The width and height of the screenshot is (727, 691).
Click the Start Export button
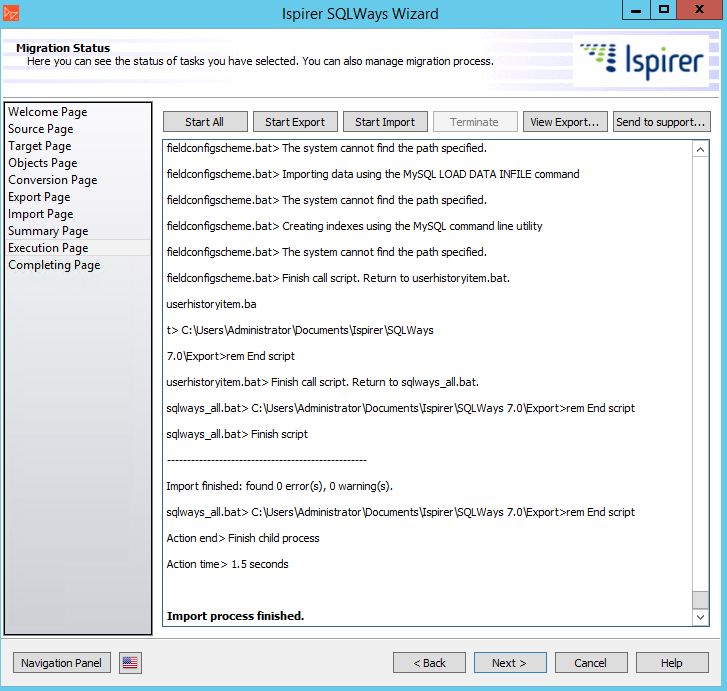coord(295,122)
